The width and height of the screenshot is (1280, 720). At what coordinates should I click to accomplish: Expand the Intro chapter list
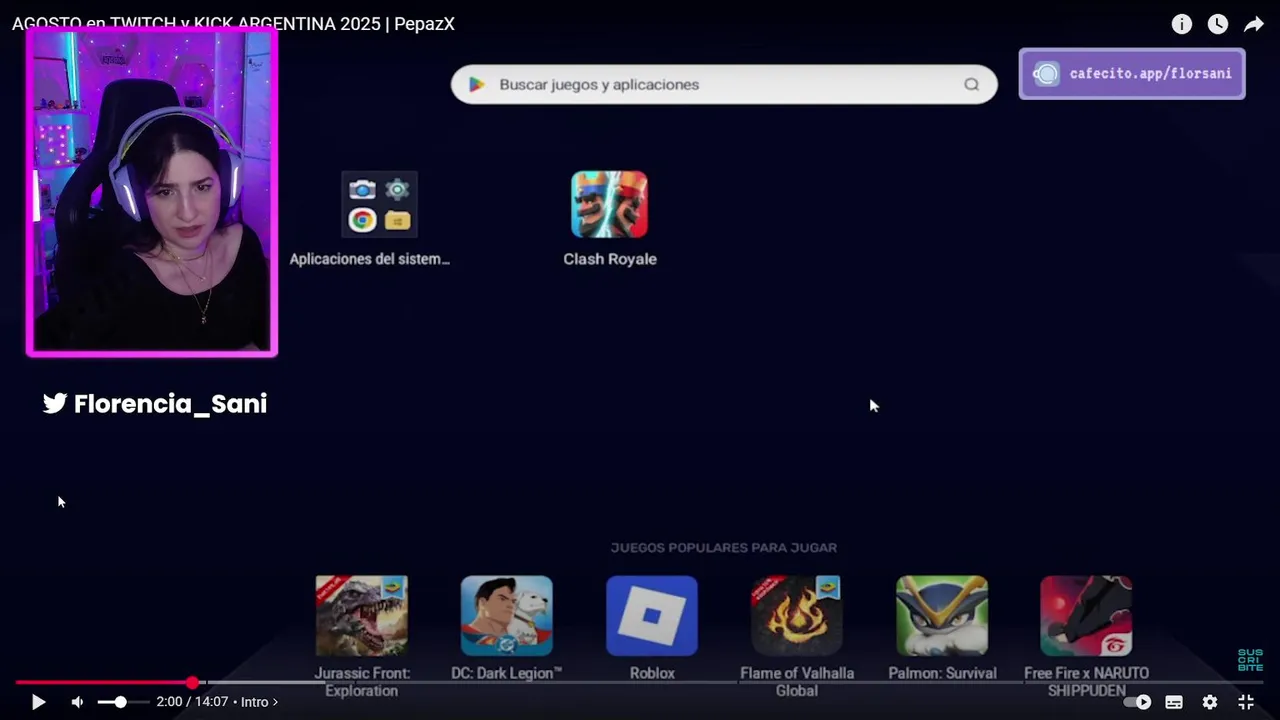[260, 702]
